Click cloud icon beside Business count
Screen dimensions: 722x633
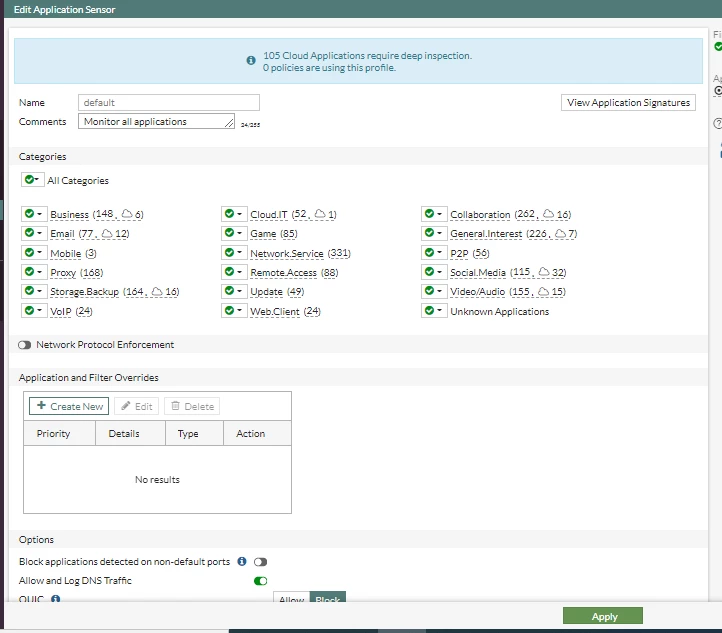coord(127,214)
